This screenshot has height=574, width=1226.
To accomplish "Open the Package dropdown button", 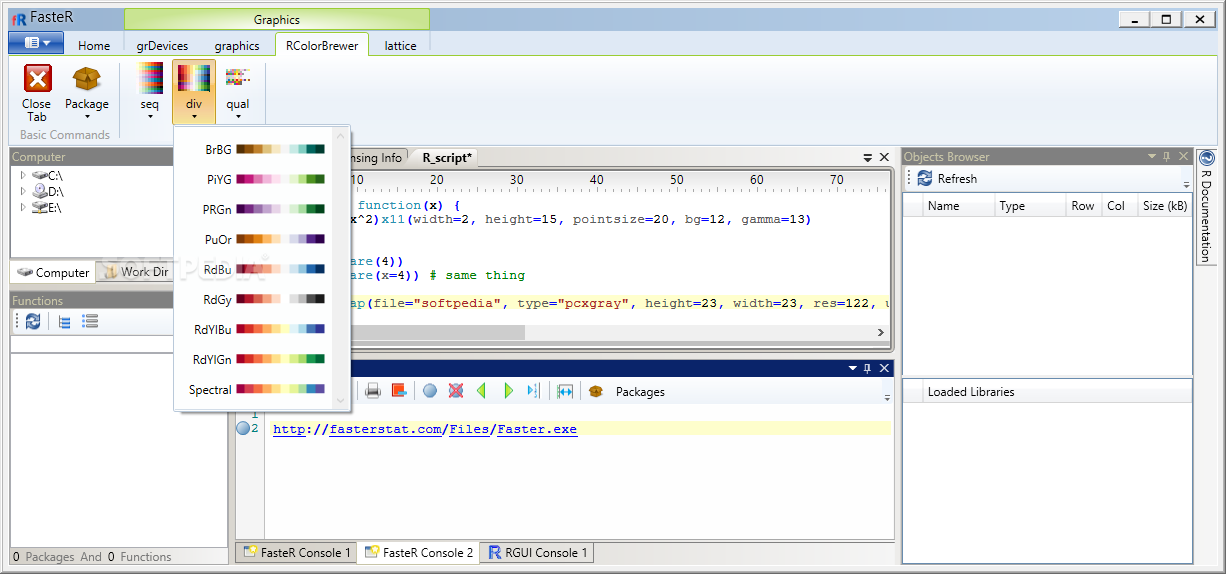I will [87, 92].
